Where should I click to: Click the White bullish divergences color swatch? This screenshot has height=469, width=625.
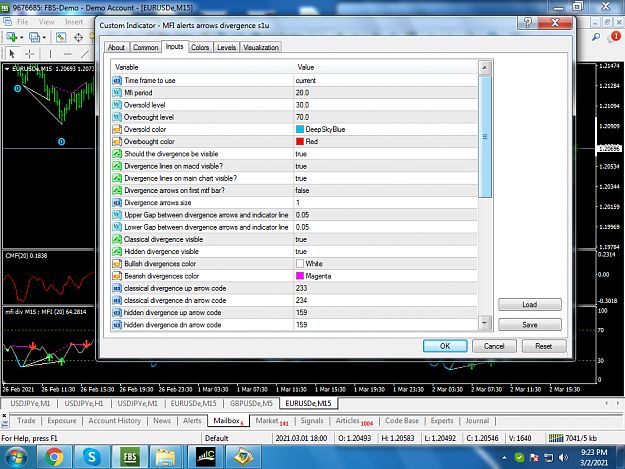point(300,263)
